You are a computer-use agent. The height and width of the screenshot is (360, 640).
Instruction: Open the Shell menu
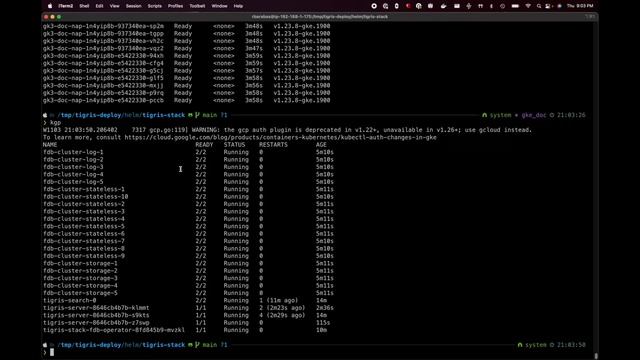coord(84,6)
